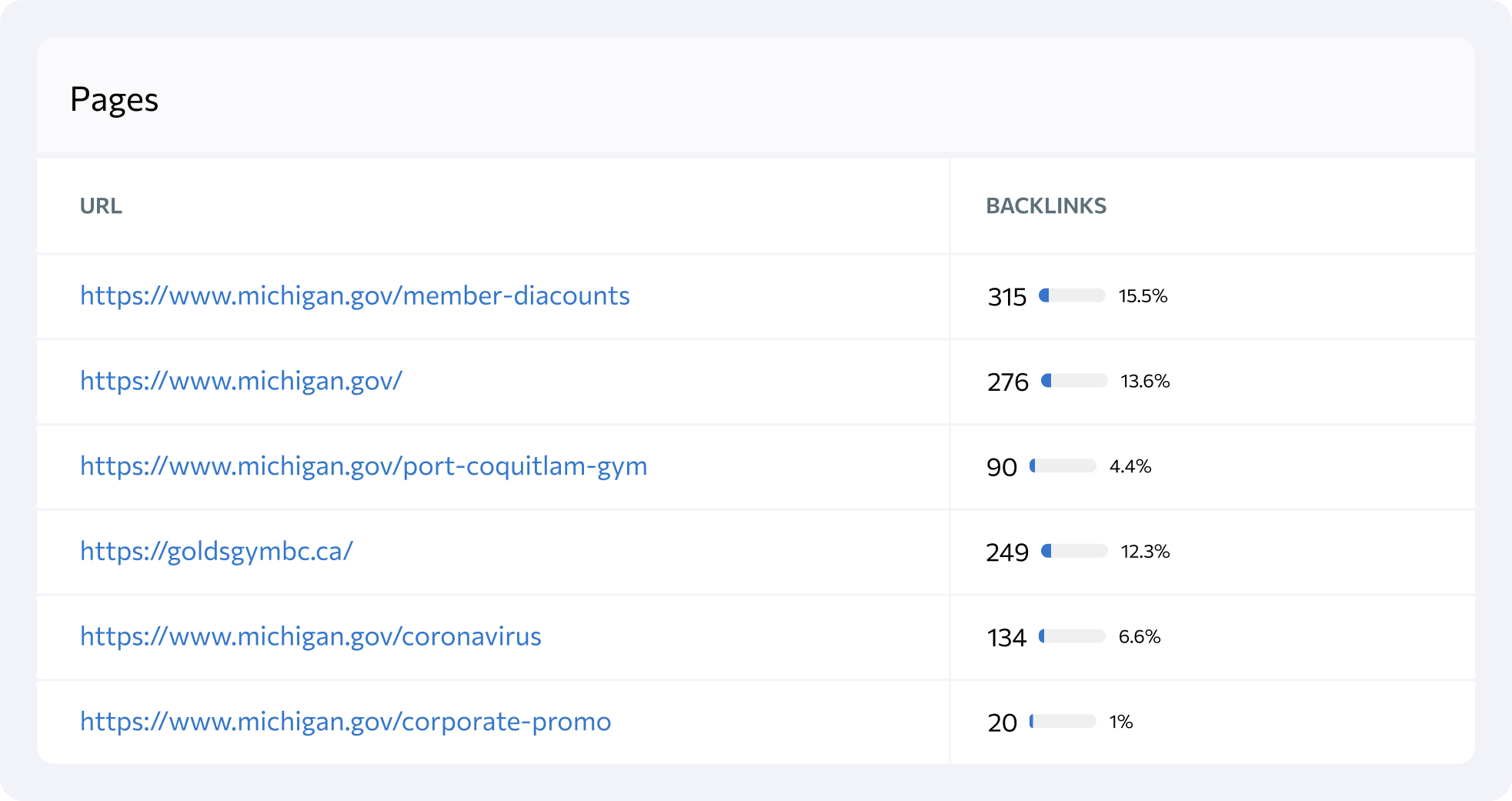Click the 15.5% percentage value

click(x=1143, y=296)
